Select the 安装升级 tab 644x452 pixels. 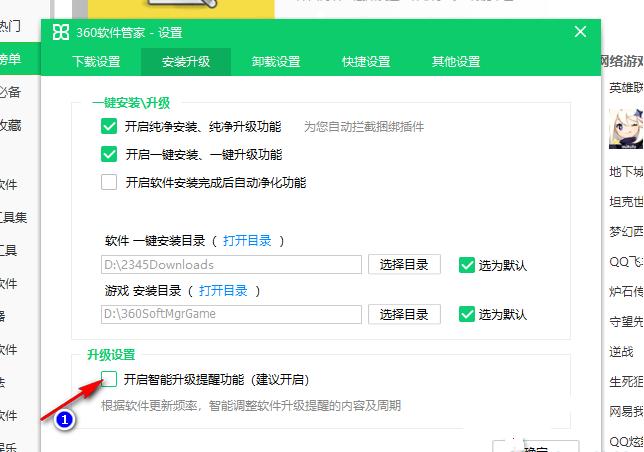[x=186, y=62]
